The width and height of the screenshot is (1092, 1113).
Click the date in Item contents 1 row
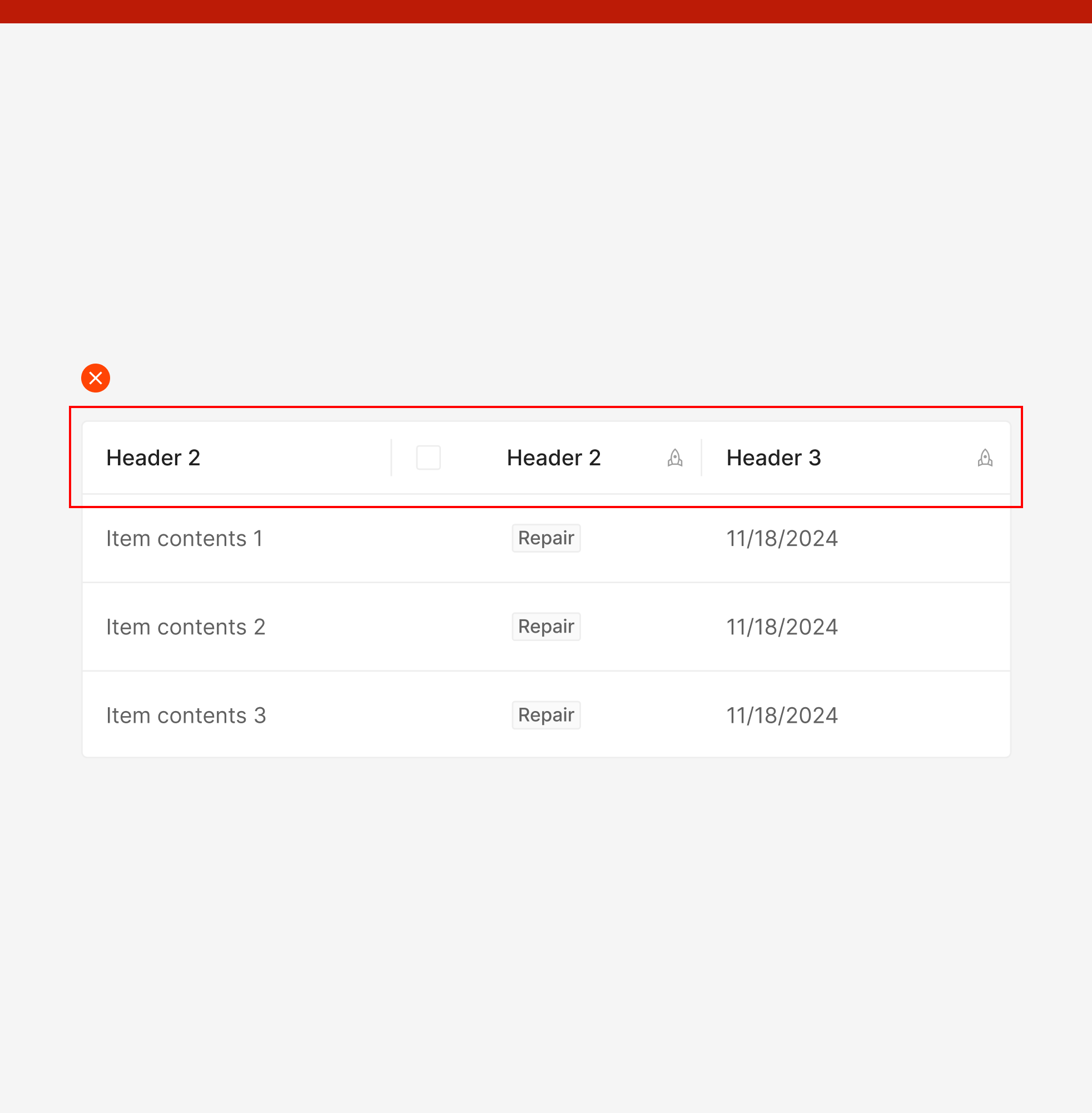782,539
